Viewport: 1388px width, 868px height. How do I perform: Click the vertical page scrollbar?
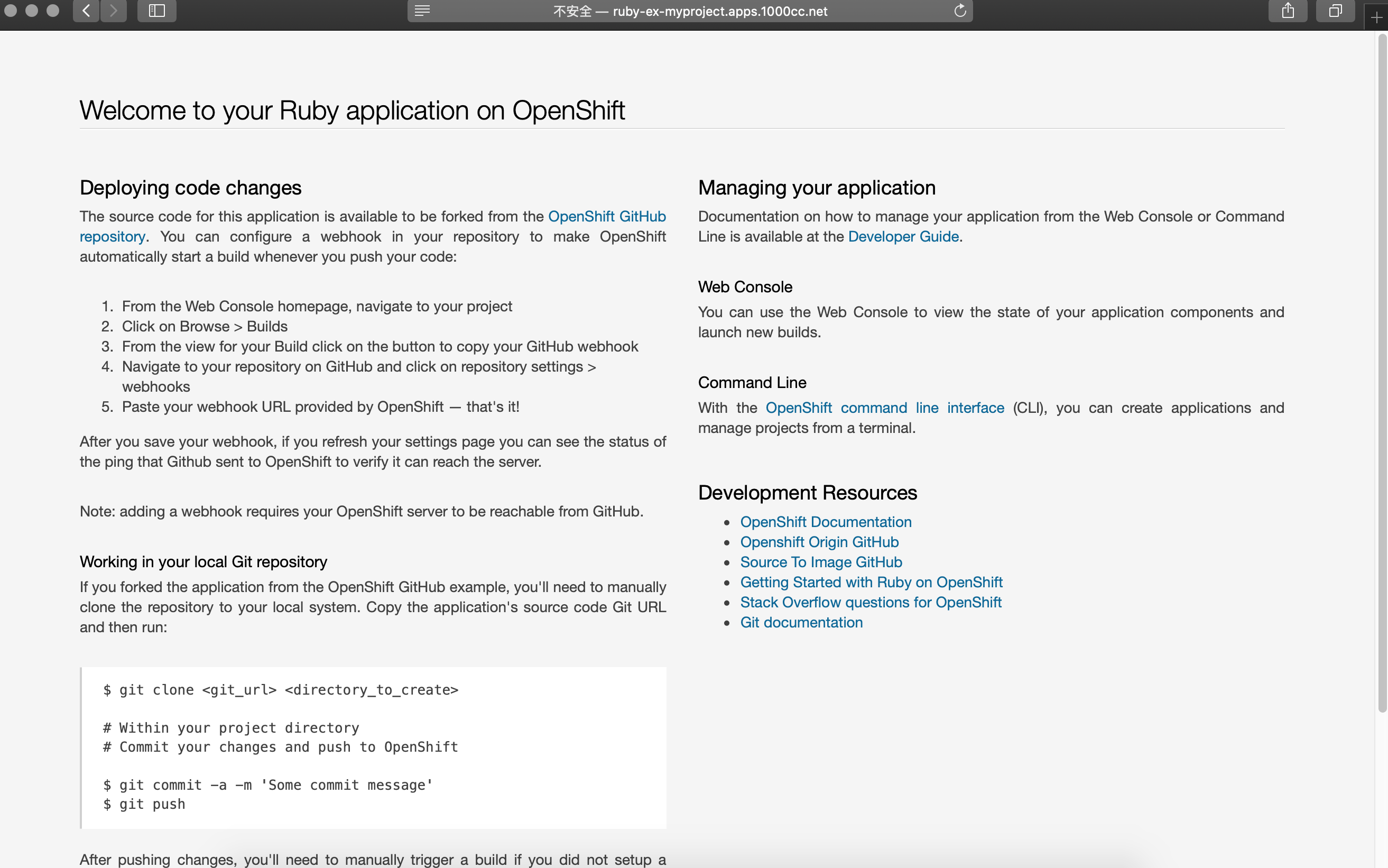coord(1382,373)
